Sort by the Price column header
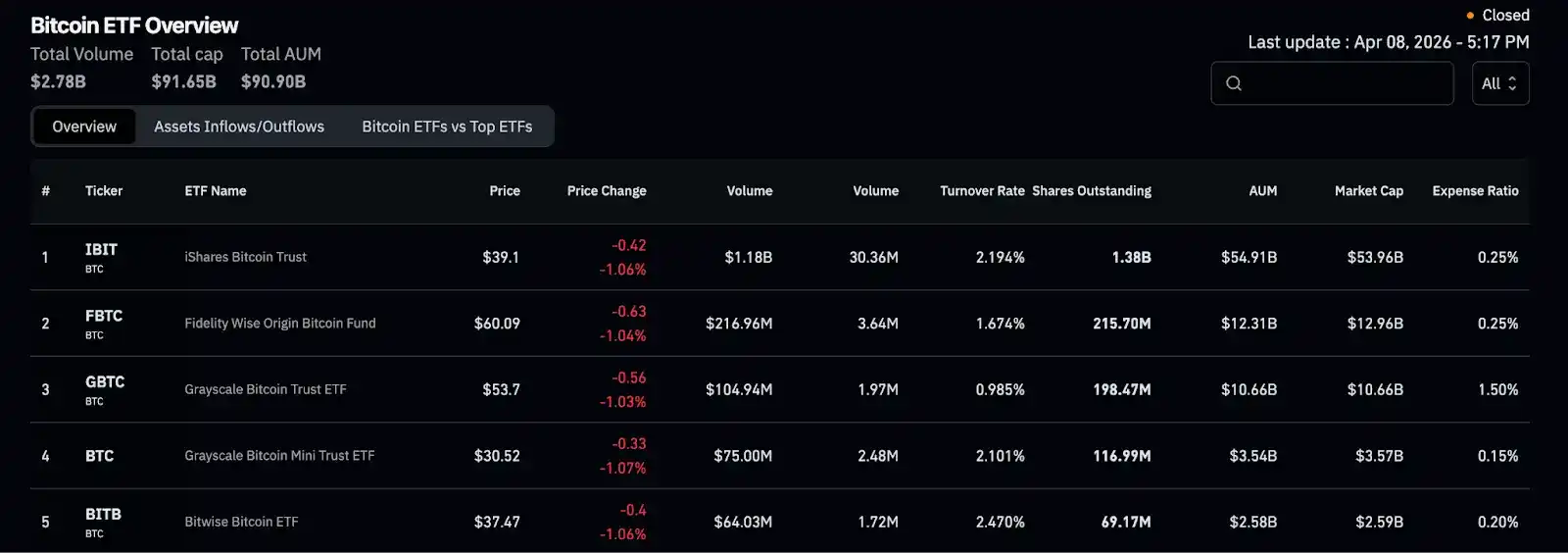The image size is (1568, 553). click(x=505, y=191)
